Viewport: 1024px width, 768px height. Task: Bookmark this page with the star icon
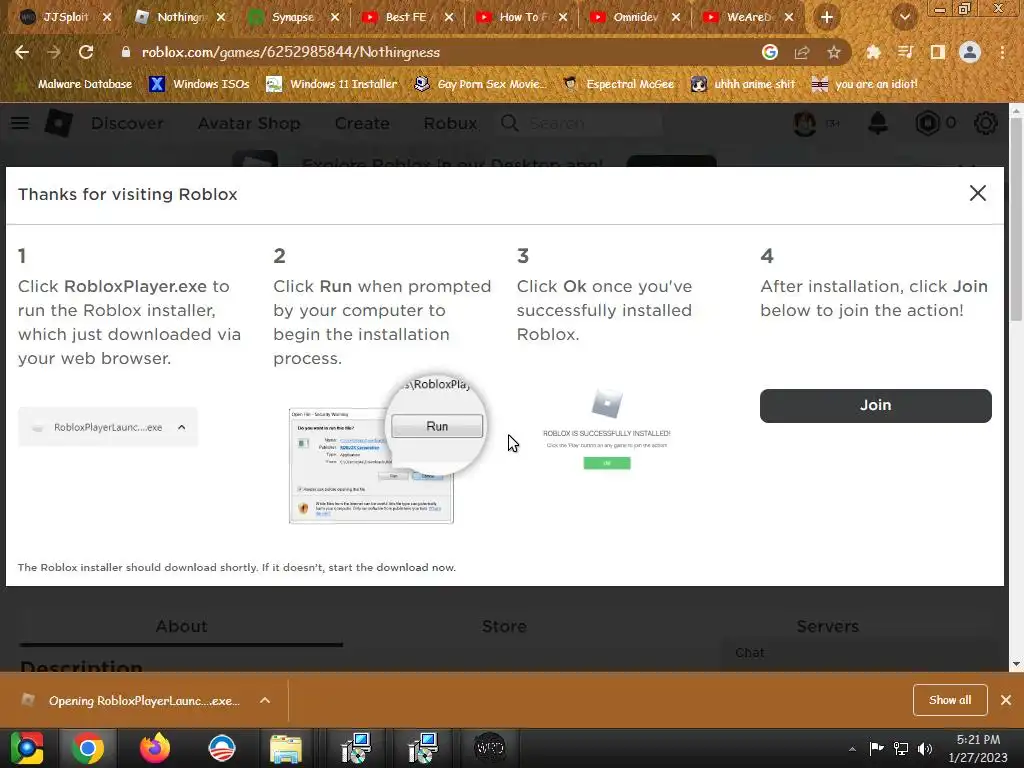click(834, 52)
